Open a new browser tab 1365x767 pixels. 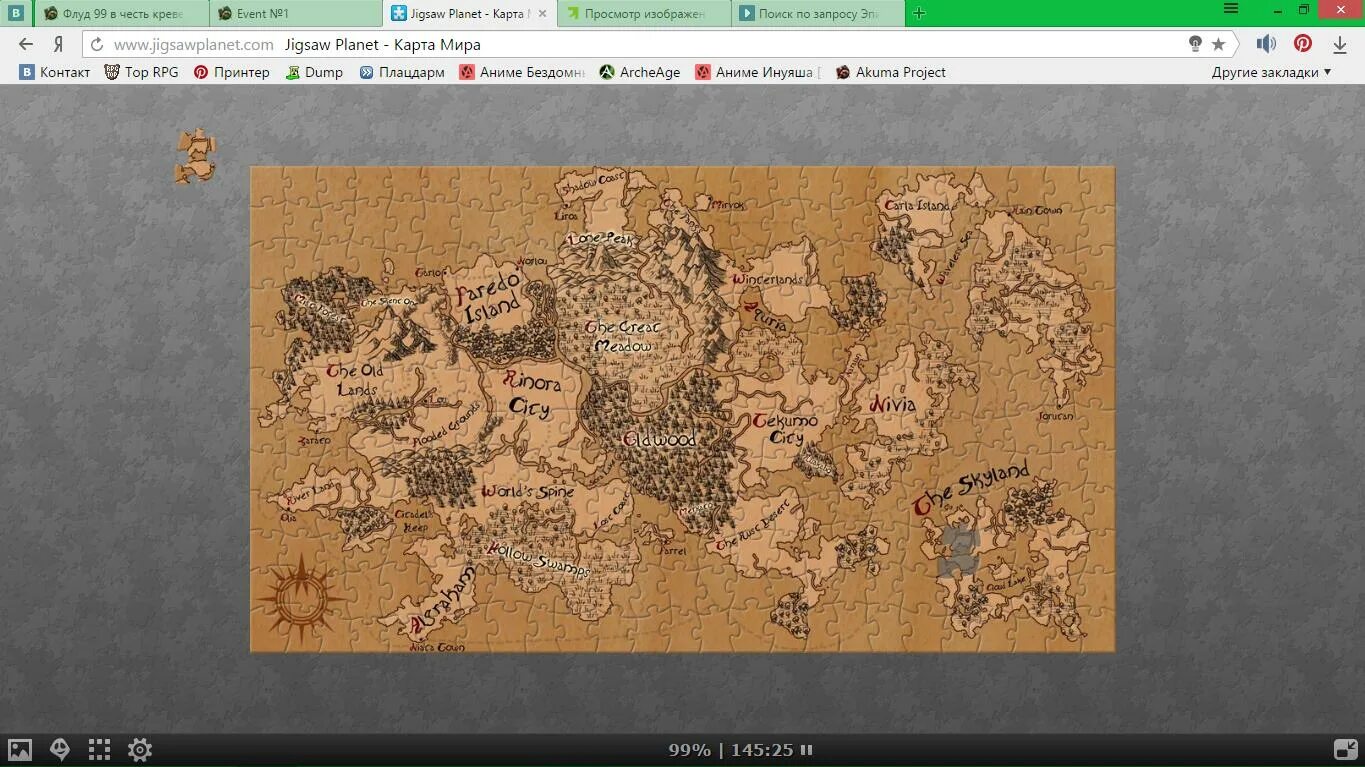(919, 13)
